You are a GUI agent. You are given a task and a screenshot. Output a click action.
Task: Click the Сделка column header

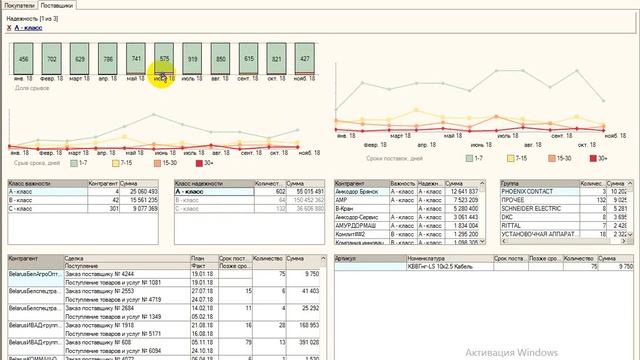[x=127, y=259]
